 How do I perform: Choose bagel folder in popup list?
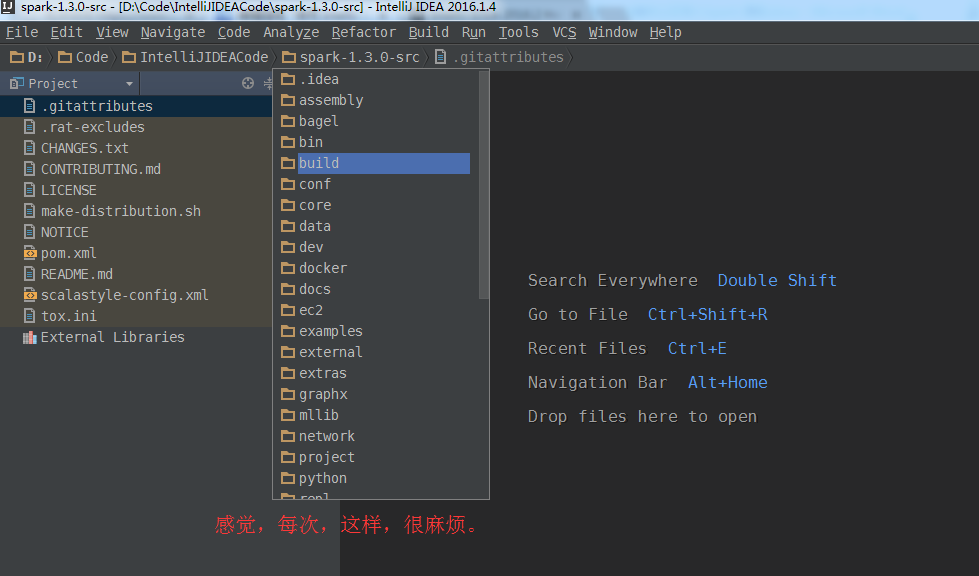(375, 122)
